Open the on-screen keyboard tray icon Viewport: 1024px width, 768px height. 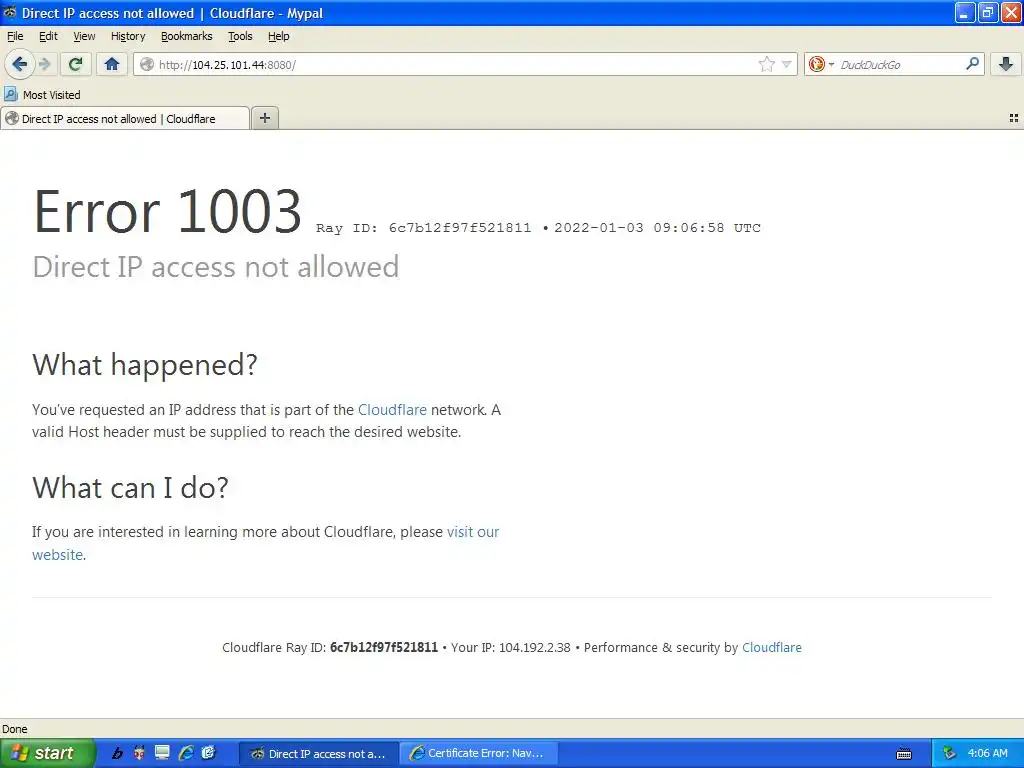[904, 754]
